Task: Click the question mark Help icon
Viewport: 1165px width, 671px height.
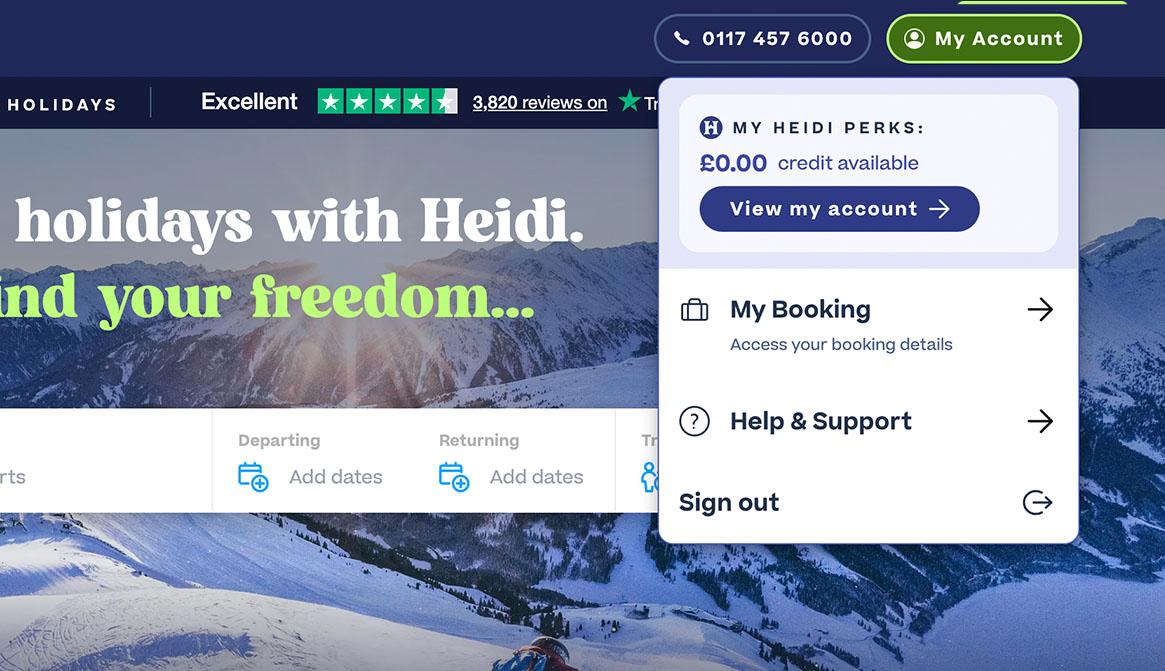Action: tap(695, 421)
